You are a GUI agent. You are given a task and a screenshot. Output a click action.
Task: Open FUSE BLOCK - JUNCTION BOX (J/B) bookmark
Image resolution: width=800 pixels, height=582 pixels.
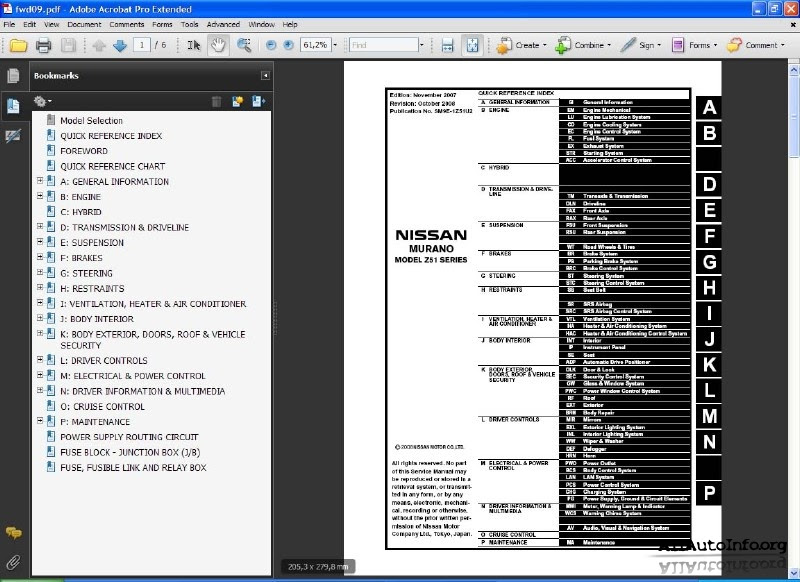pyautogui.click(x=130, y=453)
